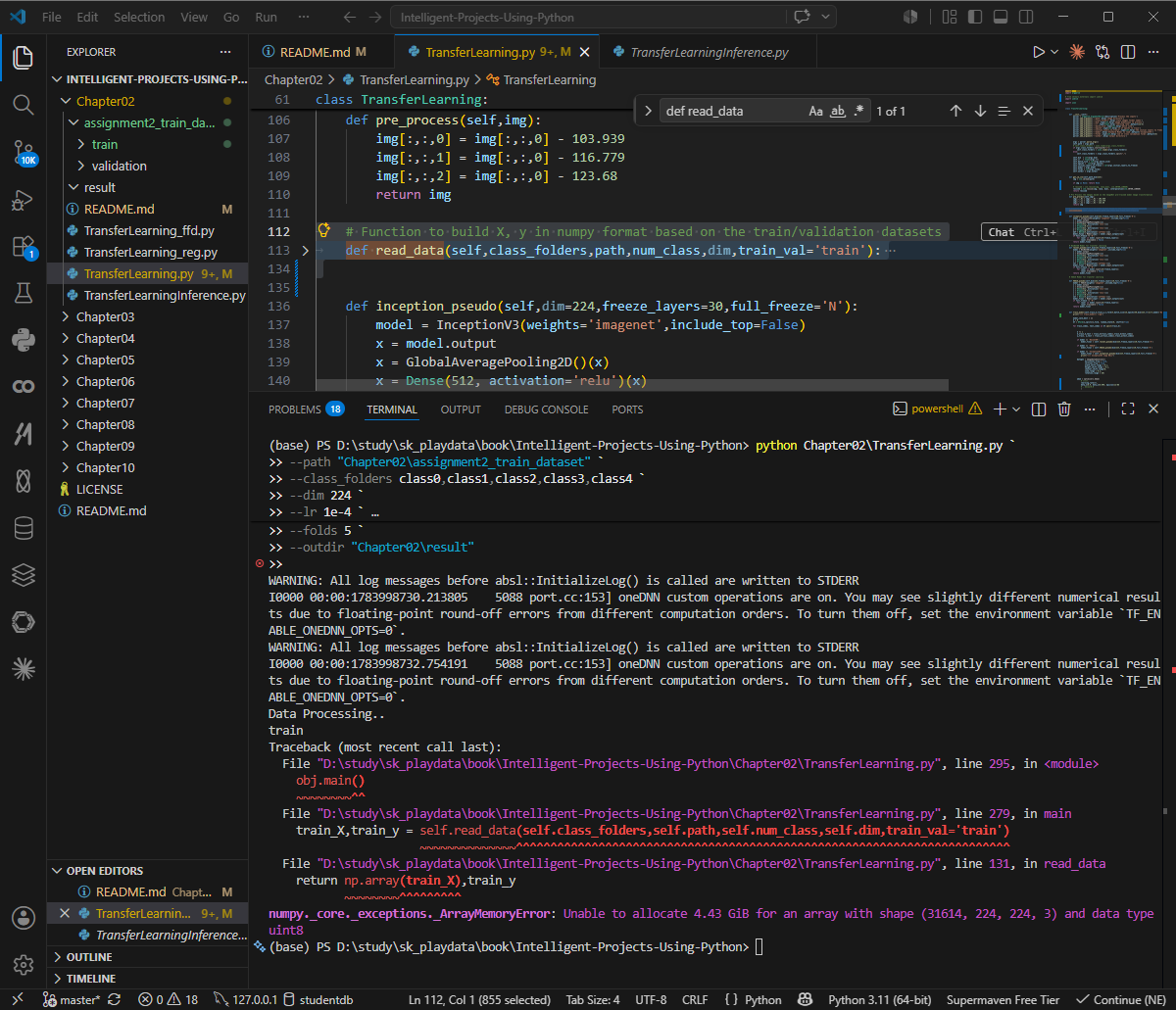1176x1010 pixels.
Task: Switch to the PORTS panel tab
Action: (x=627, y=409)
